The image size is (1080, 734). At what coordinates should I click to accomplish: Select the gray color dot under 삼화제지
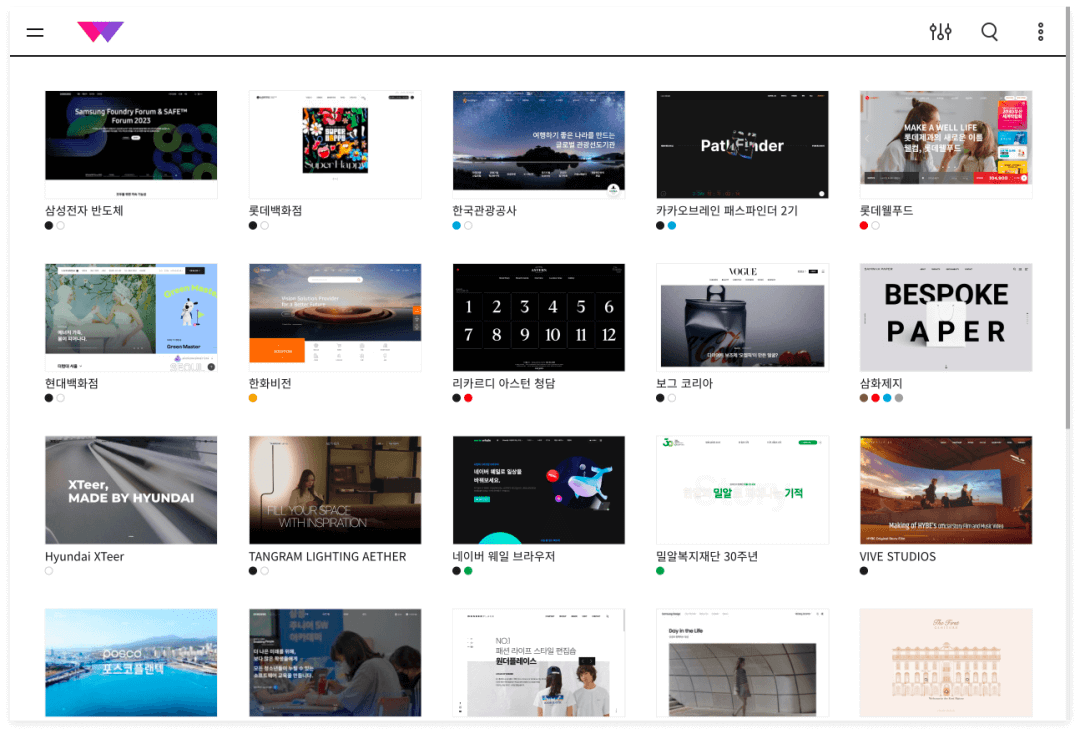(899, 398)
